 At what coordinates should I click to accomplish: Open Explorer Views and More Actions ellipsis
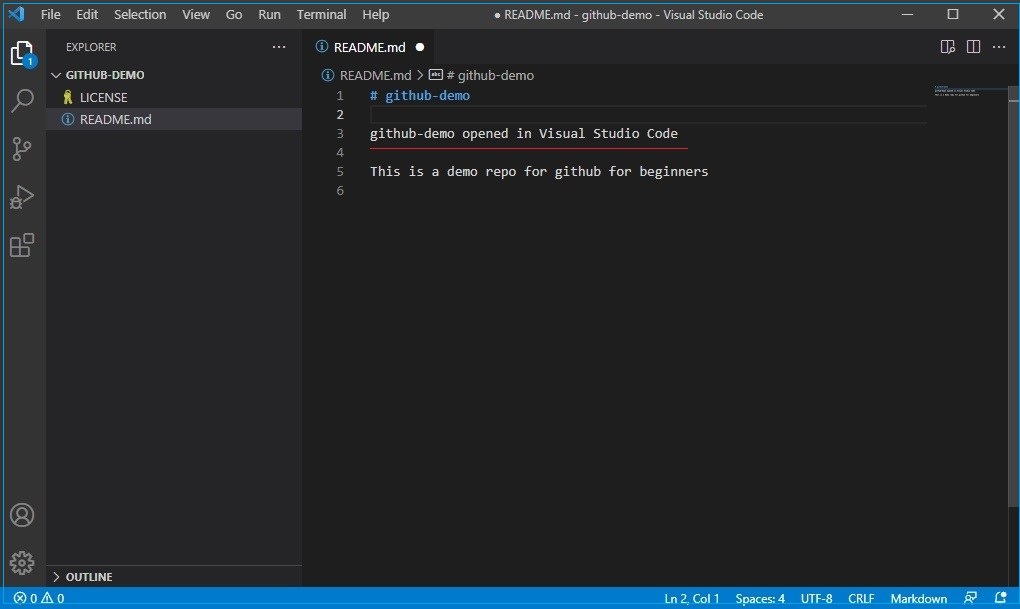click(279, 47)
